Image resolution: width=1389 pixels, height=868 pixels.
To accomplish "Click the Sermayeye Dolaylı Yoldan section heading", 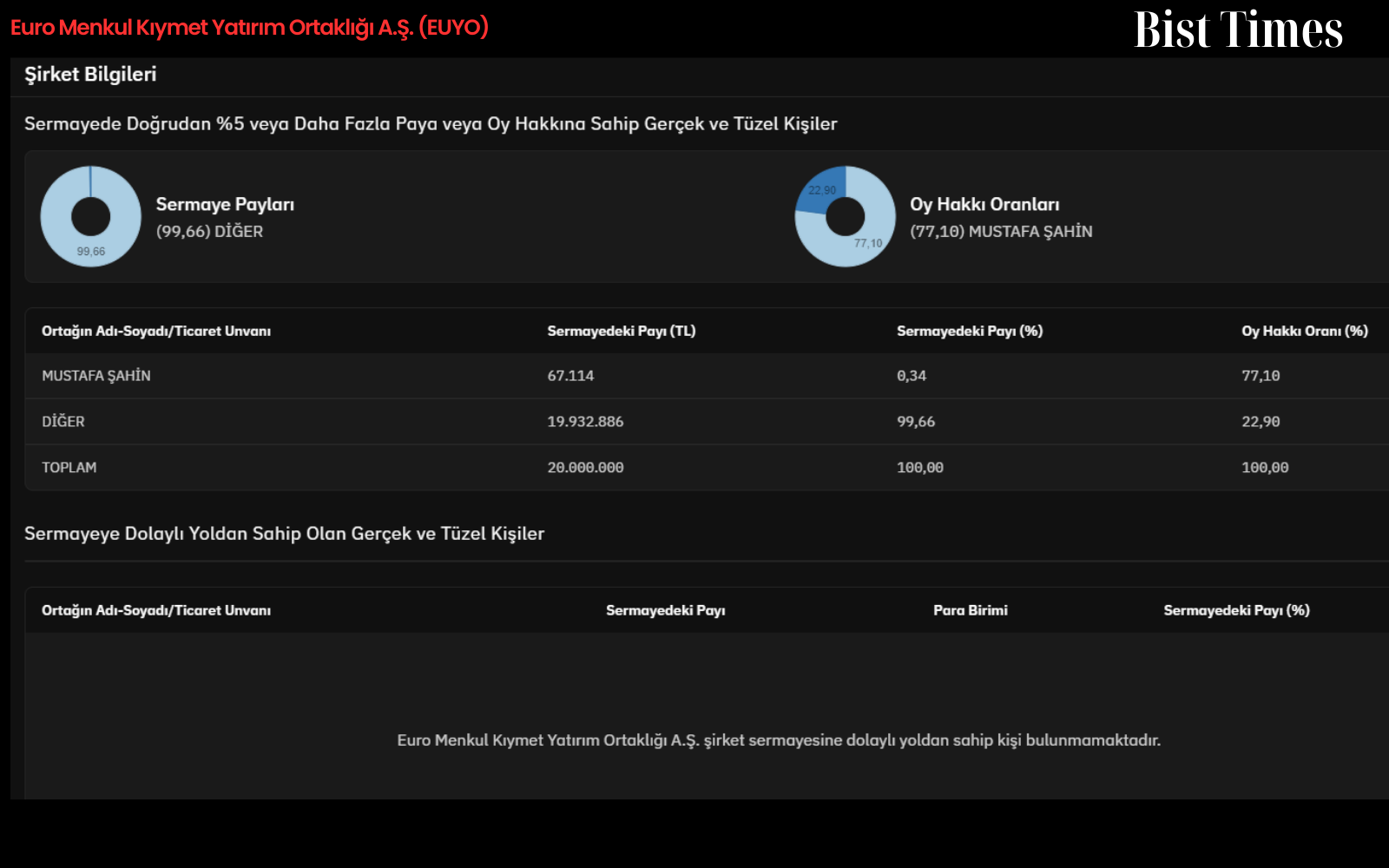I will pyautogui.click(x=284, y=534).
